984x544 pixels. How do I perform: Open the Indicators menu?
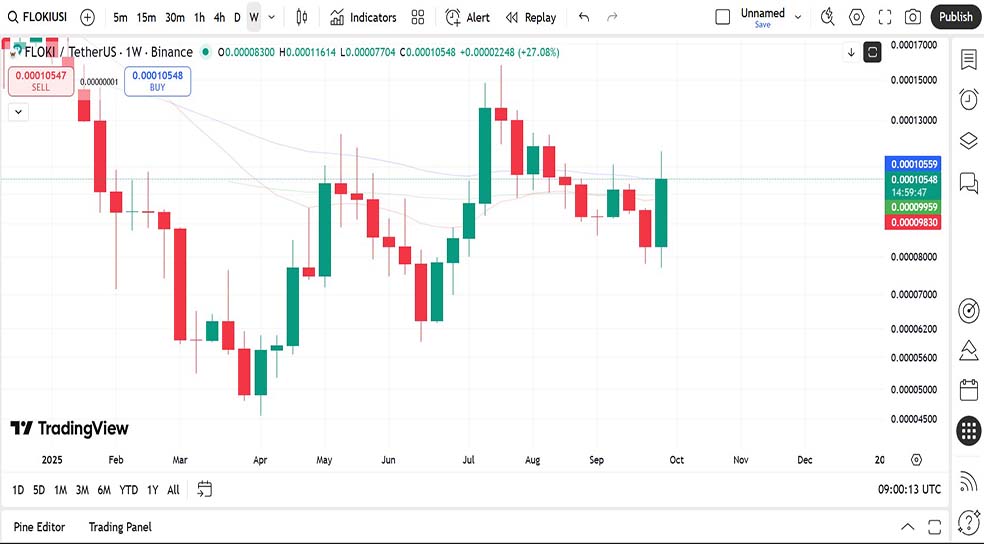(x=363, y=17)
